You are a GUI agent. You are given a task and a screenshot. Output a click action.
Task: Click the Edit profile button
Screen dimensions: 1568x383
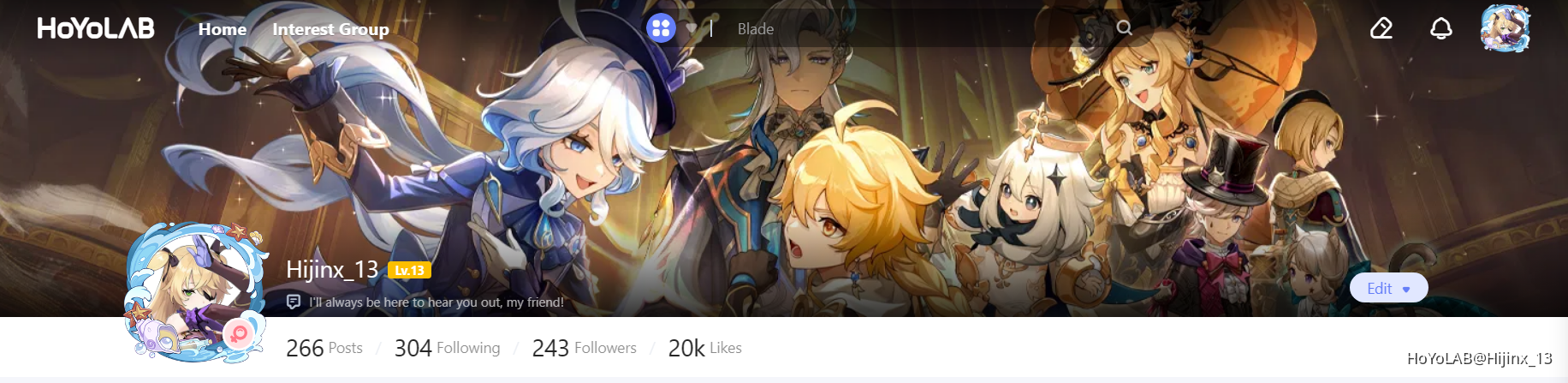pos(1388,288)
